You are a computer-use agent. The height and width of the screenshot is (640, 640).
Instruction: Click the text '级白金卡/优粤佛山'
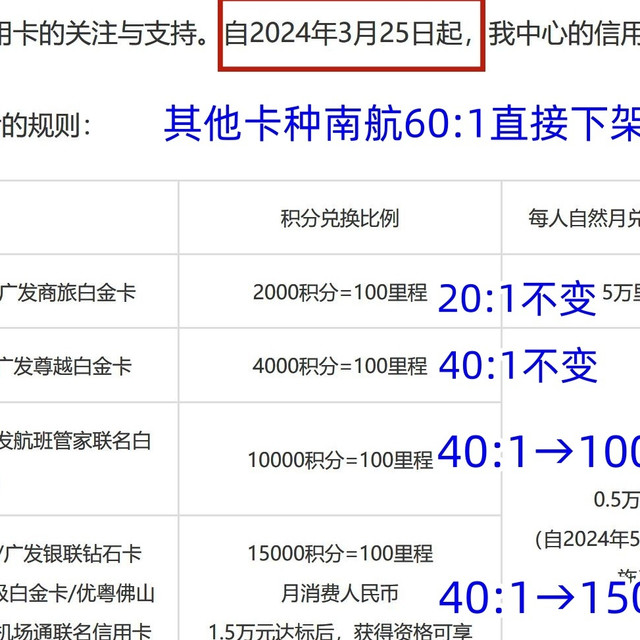pyautogui.click(x=77, y=593)
